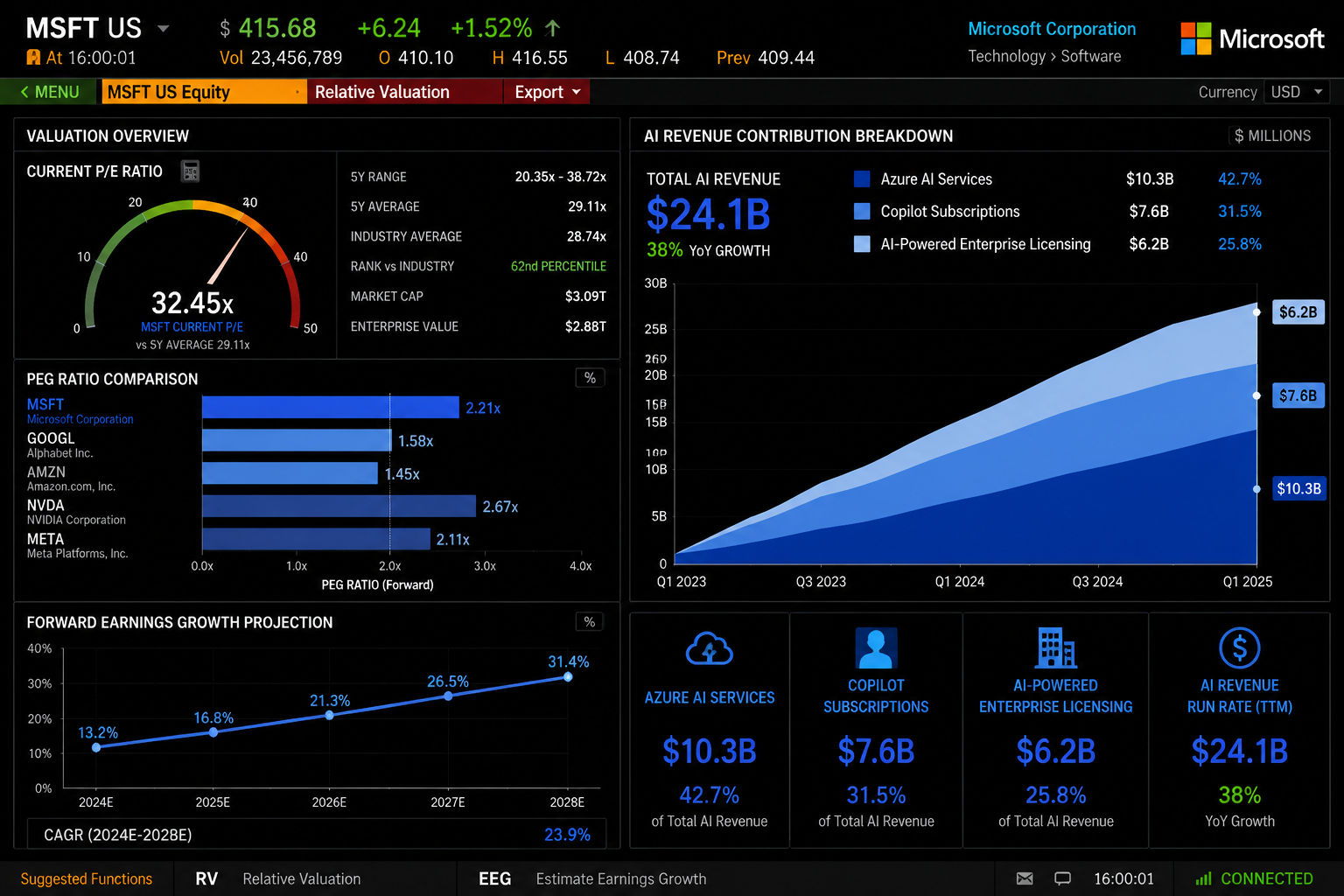
Task: Click the 38% YoY Growth in run rate card
Action: coord(1240,794)
